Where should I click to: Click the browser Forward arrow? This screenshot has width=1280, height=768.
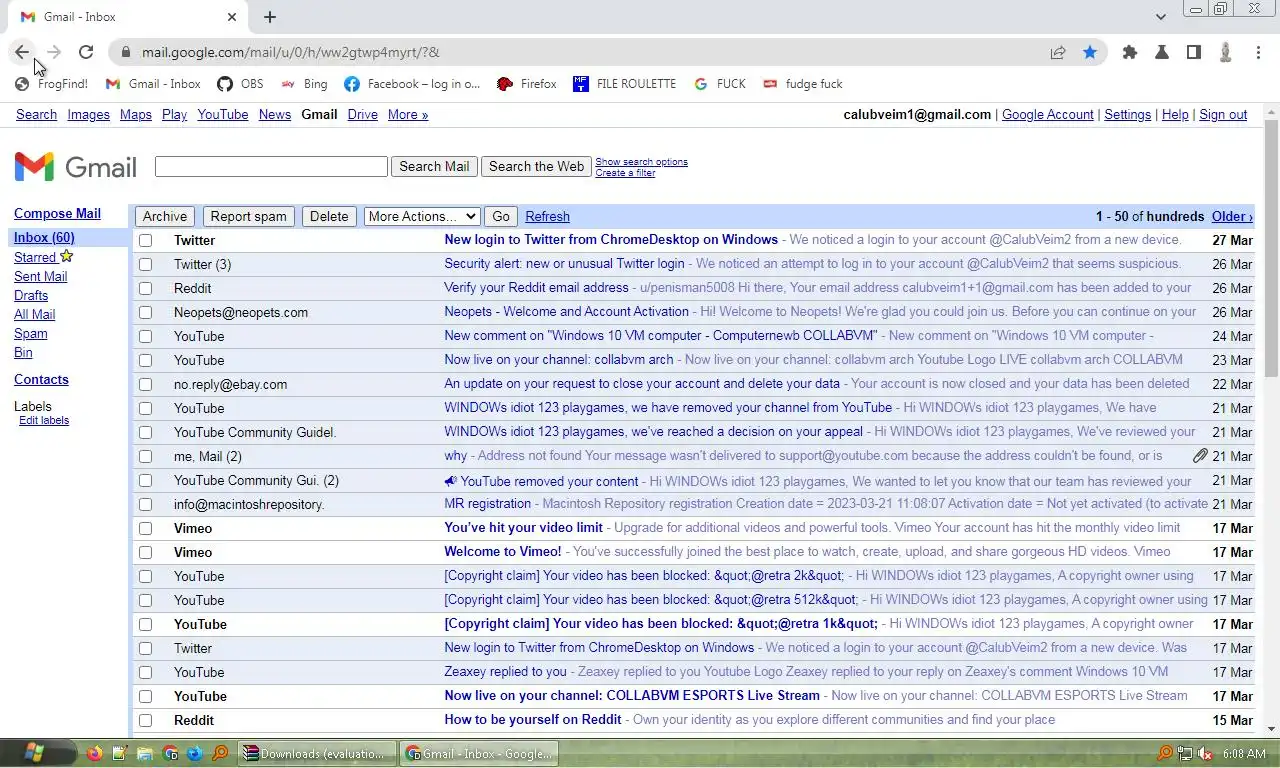pos(54,52)
